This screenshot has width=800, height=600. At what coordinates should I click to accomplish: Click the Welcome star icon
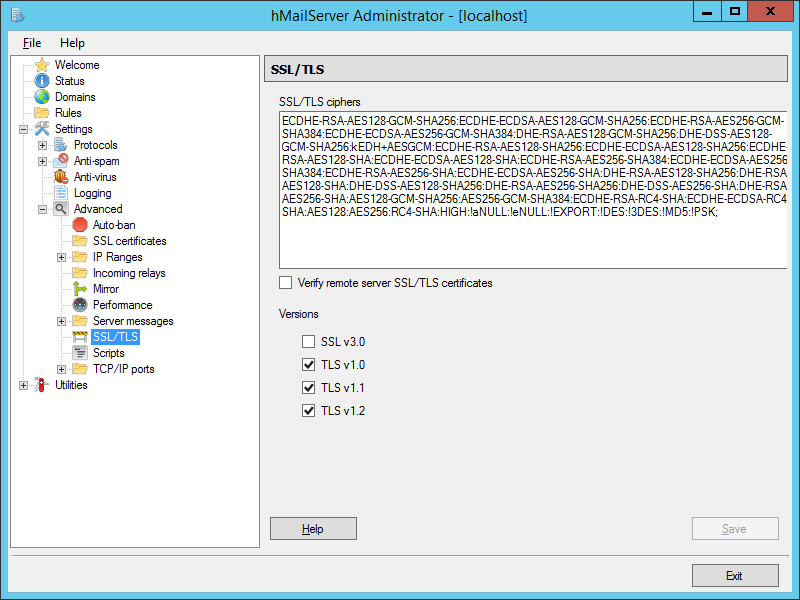[x=42, y=65]
